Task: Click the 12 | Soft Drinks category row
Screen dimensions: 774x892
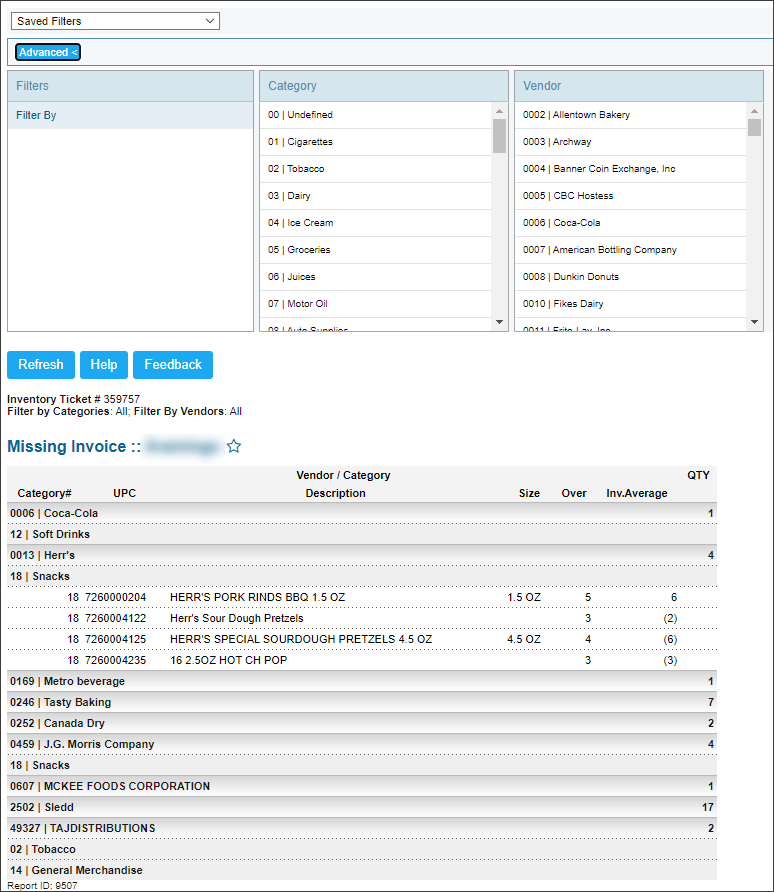Action: tap(362, 535)
